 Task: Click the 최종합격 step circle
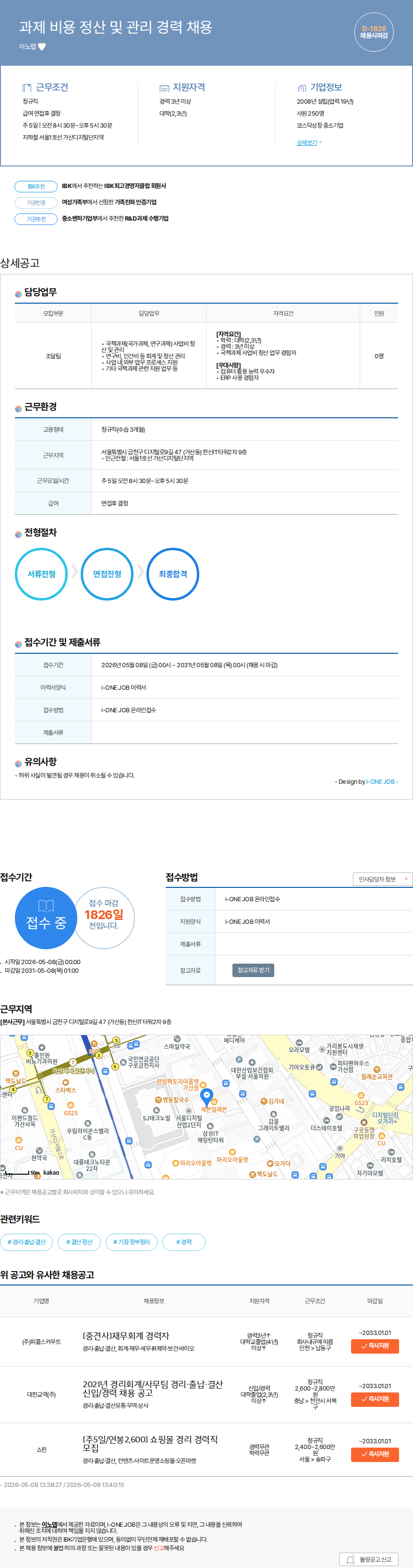(x=173, y=574)
